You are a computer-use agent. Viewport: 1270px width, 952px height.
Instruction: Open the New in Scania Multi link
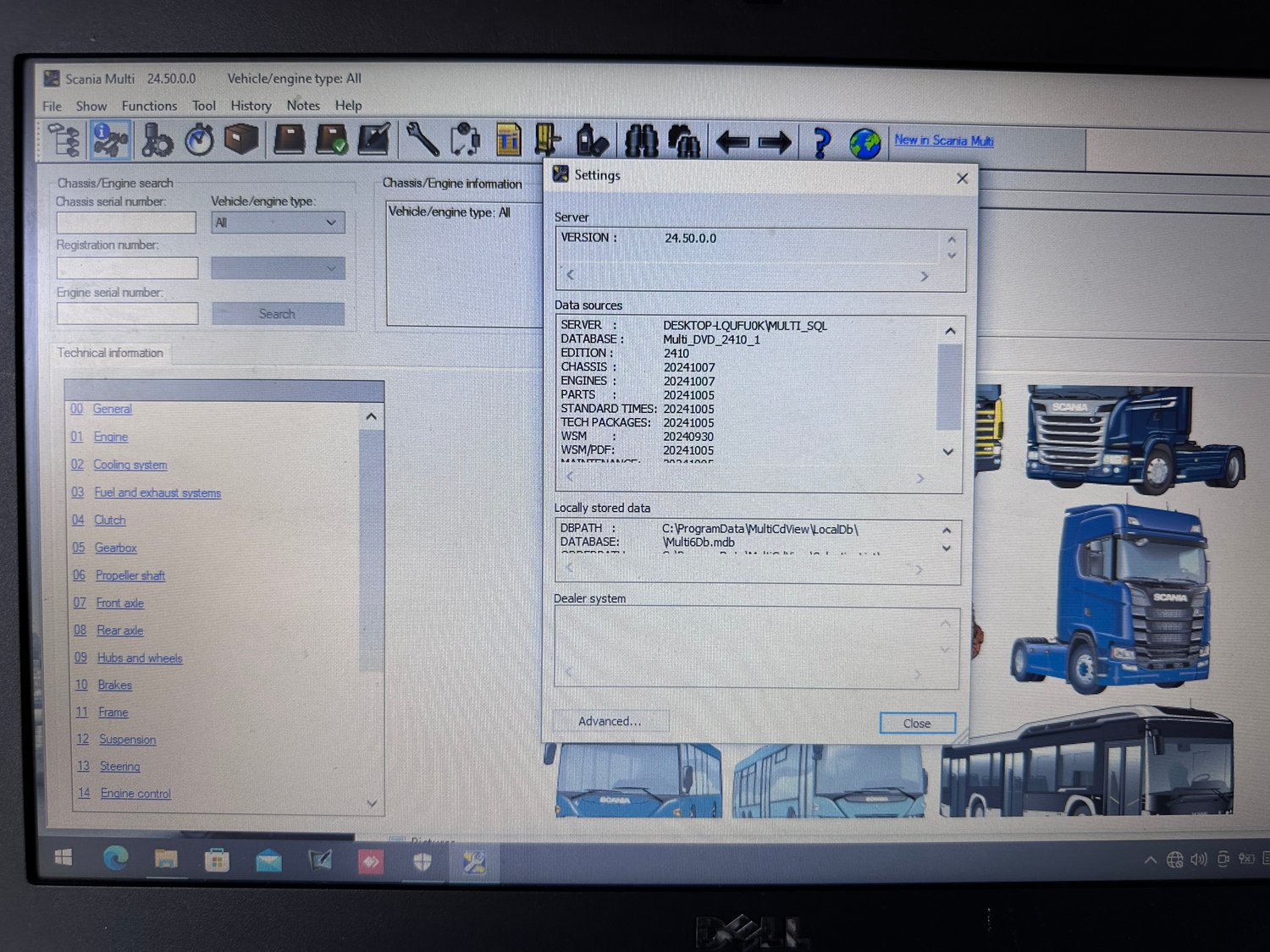[944, 140]
